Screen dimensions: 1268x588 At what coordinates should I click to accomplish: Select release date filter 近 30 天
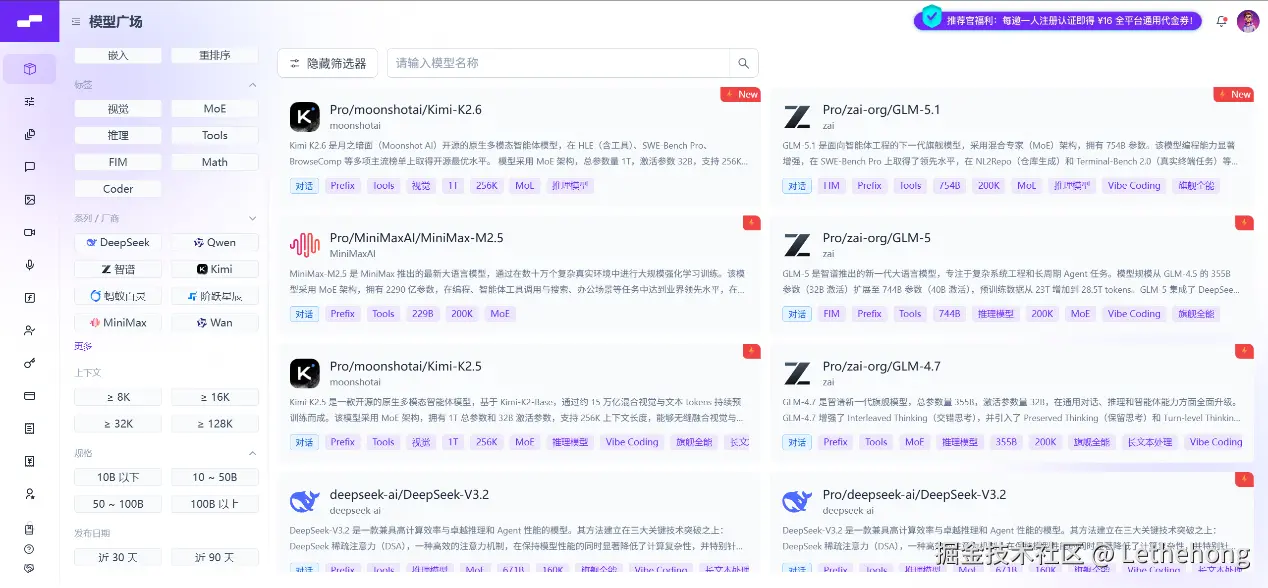[x=118, y=557]
